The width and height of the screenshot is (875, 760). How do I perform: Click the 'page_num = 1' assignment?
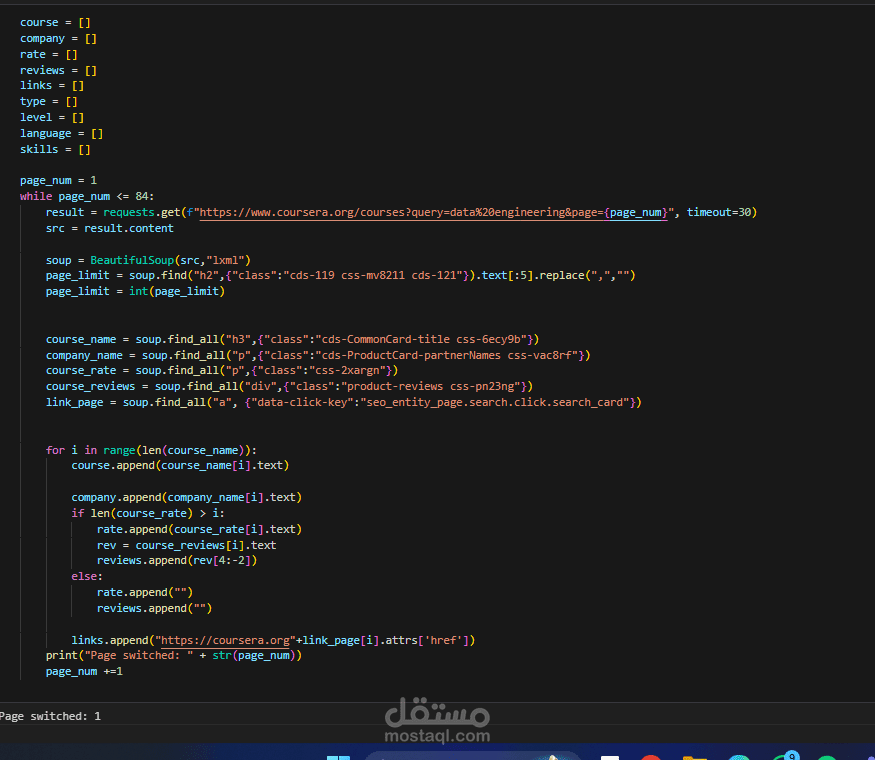tap(59, 181)
